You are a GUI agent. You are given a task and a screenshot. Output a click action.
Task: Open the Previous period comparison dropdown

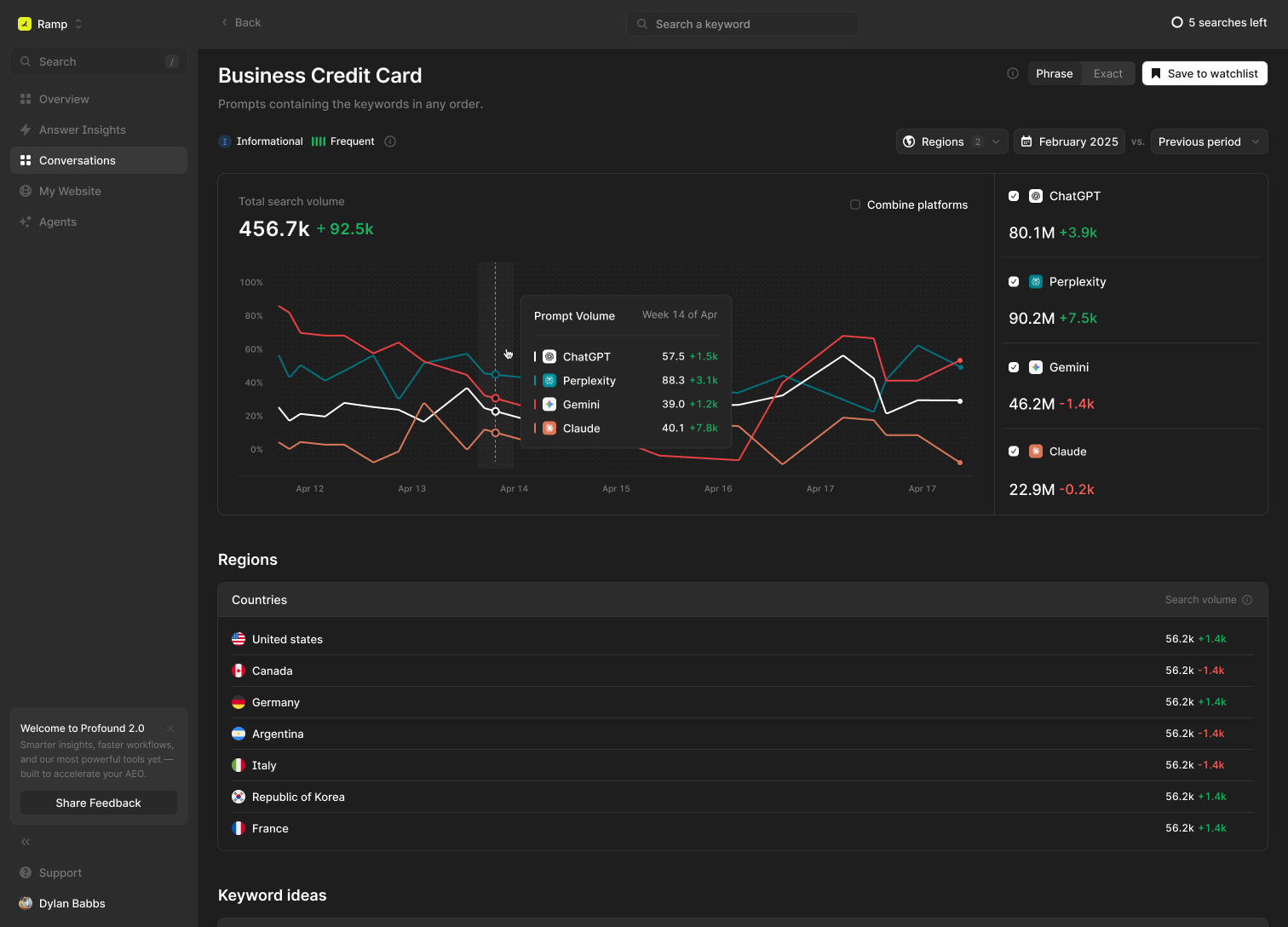point(1209,141)
